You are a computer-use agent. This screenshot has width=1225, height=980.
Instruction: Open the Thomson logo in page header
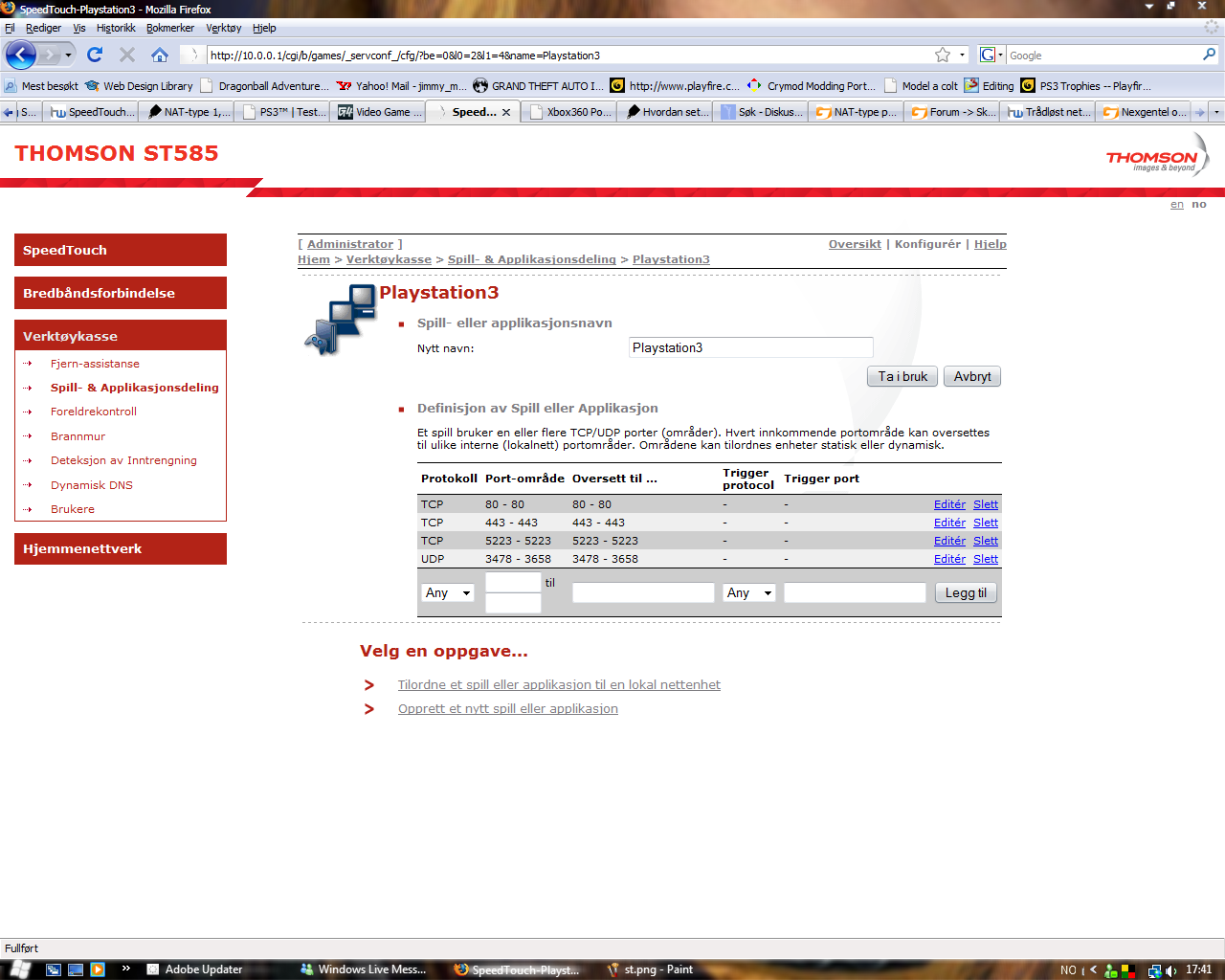(1157, 157)
